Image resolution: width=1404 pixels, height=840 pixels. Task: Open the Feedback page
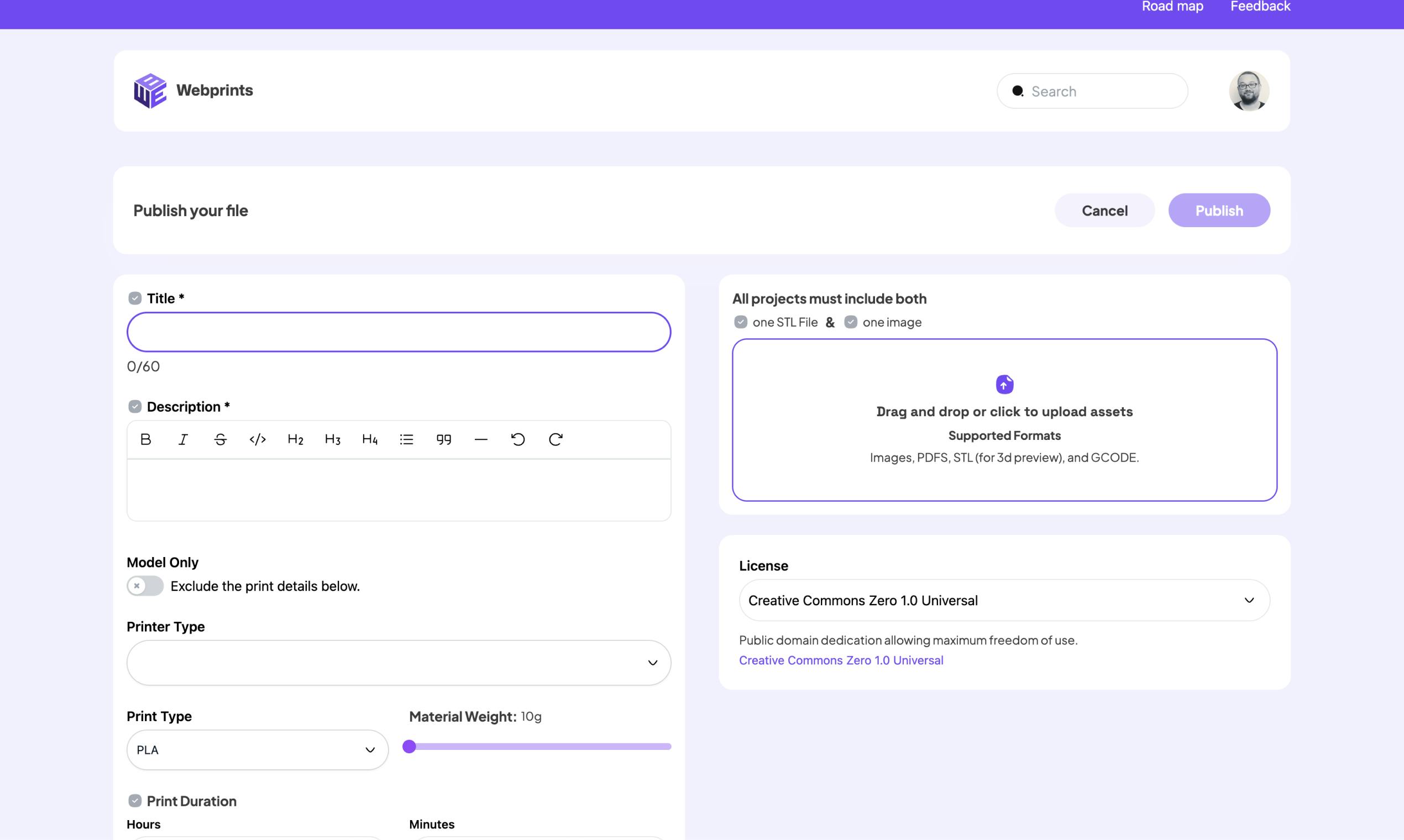coord(1260,7)
